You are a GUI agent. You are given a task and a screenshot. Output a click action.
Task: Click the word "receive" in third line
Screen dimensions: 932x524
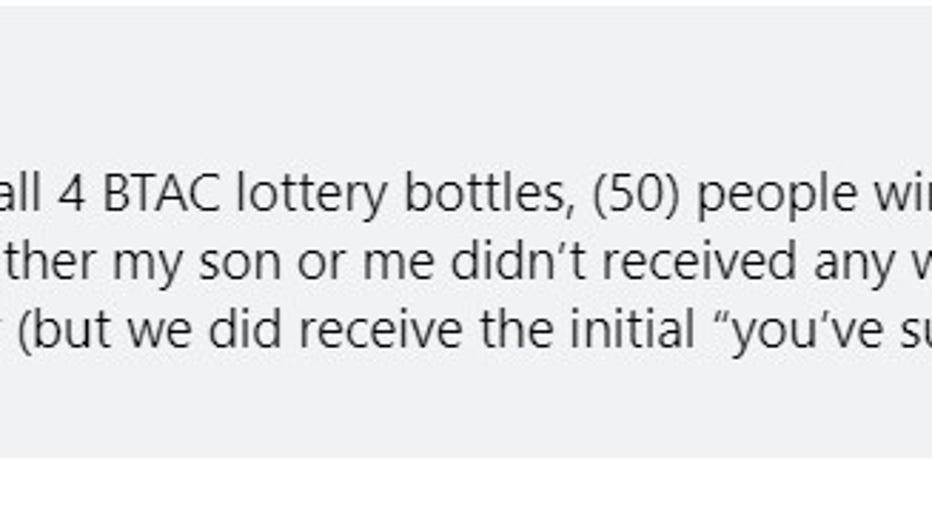pyautogui.click(x=380, y=329)
